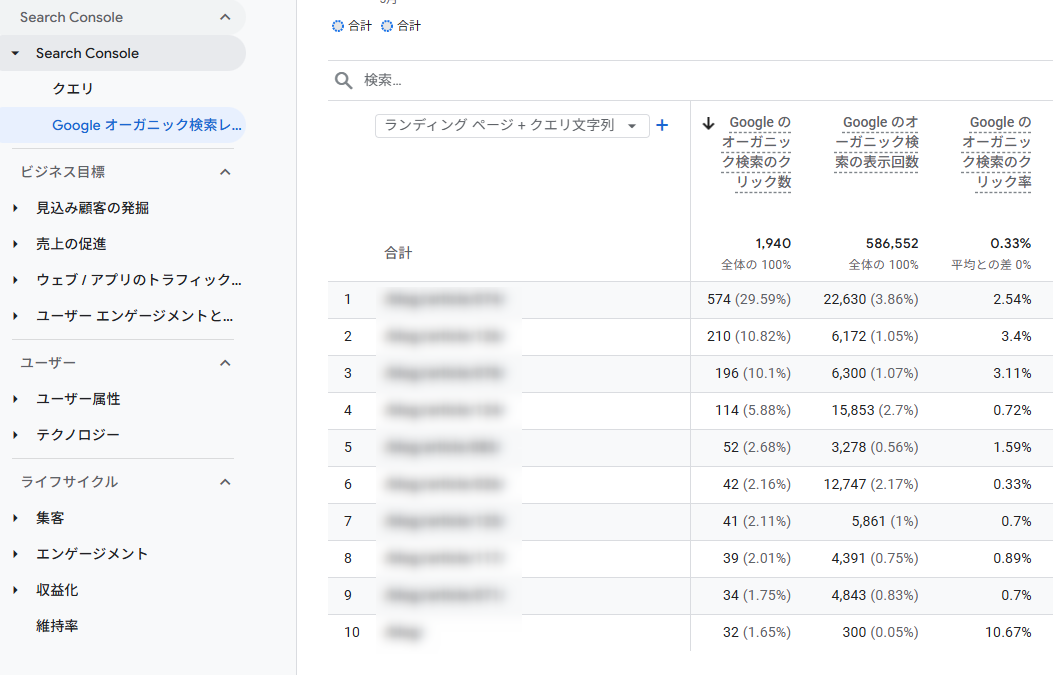This screenshot has width=1053, height=675.
Task: Sort by Google のオーガニック検索のクリック率 column
Action: click(997, 152)
